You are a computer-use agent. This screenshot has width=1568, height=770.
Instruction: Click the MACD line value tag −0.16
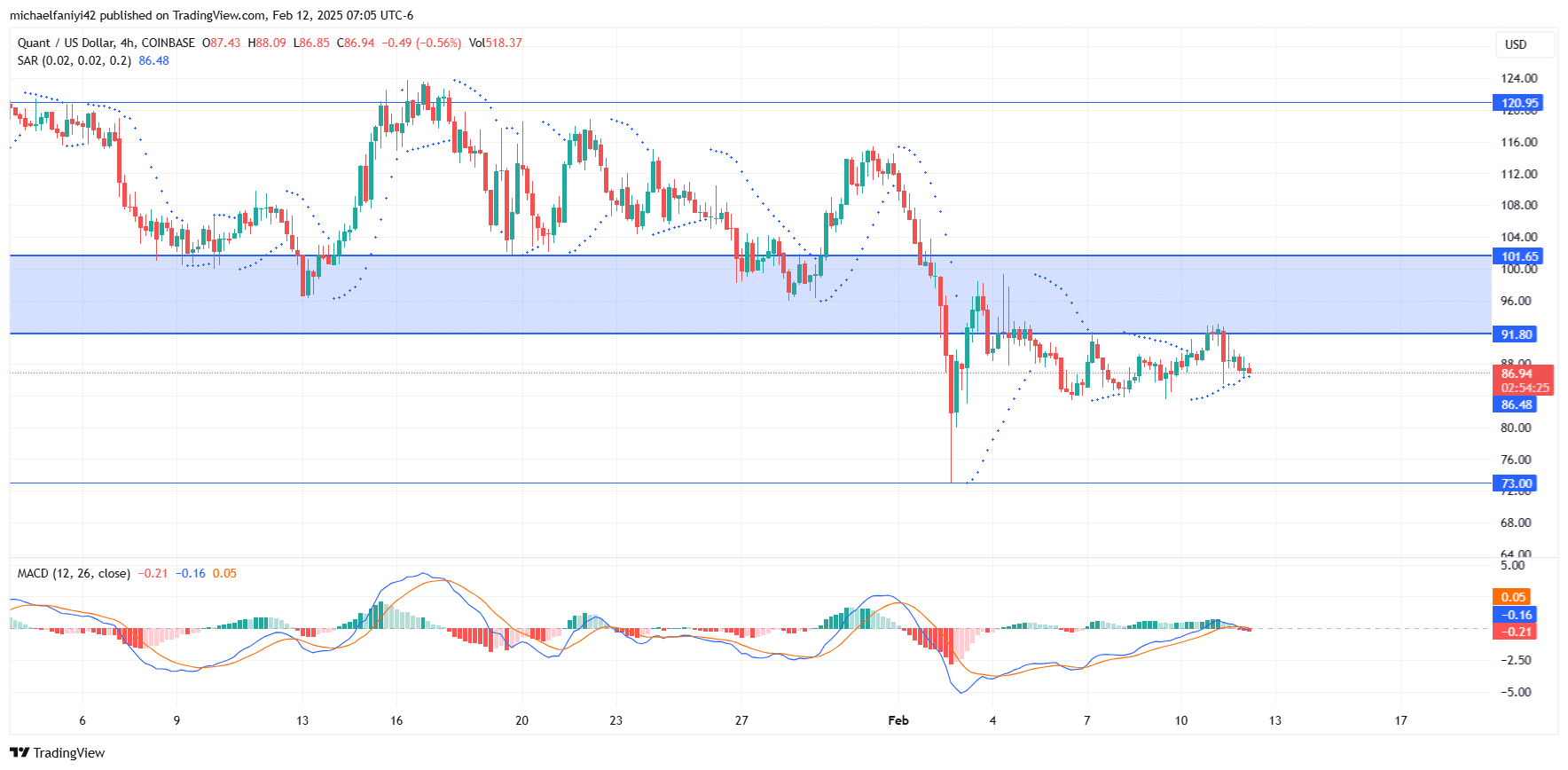(1516, 615)
